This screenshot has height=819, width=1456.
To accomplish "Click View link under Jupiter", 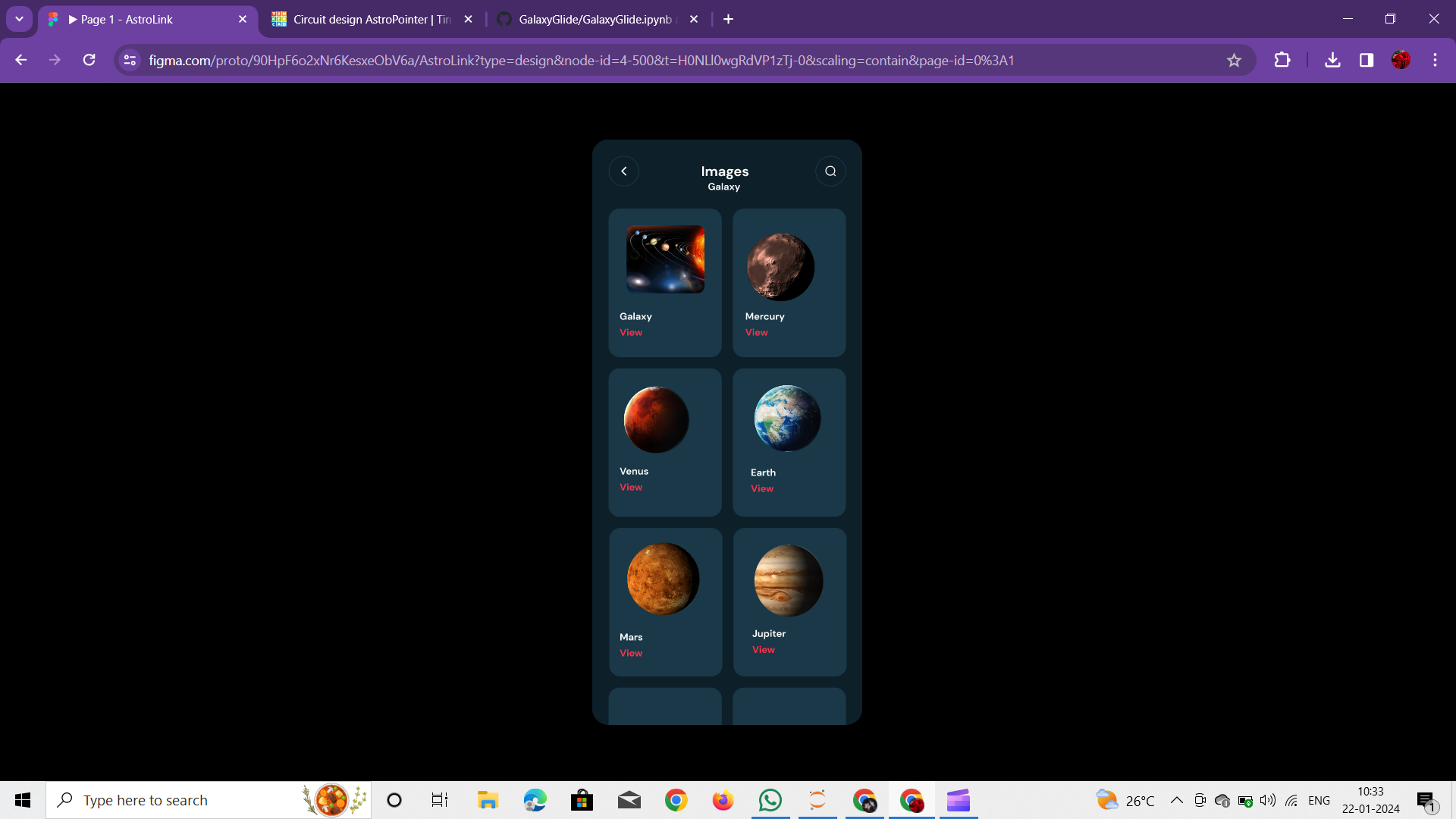I will (x=763, y=650).
